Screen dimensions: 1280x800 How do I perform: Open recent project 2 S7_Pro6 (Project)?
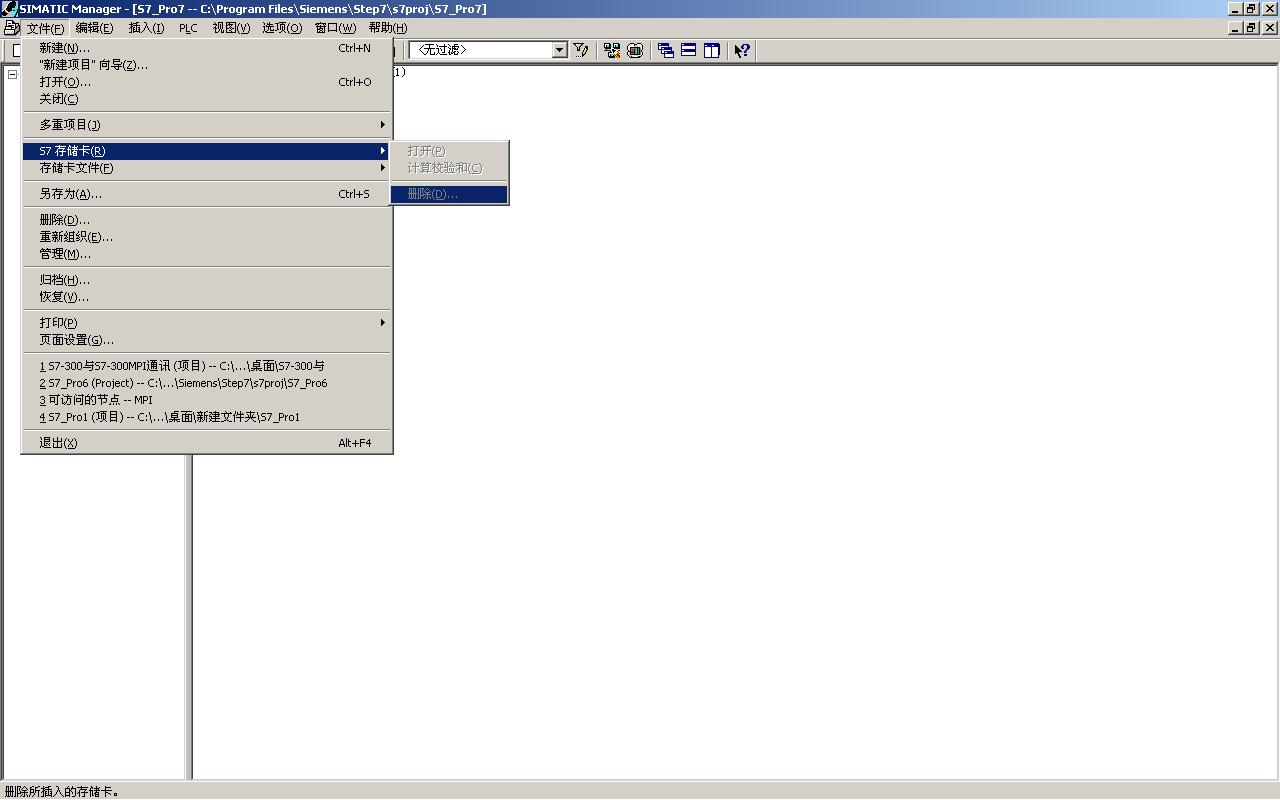pyautogui.click(x=207, y=383)
